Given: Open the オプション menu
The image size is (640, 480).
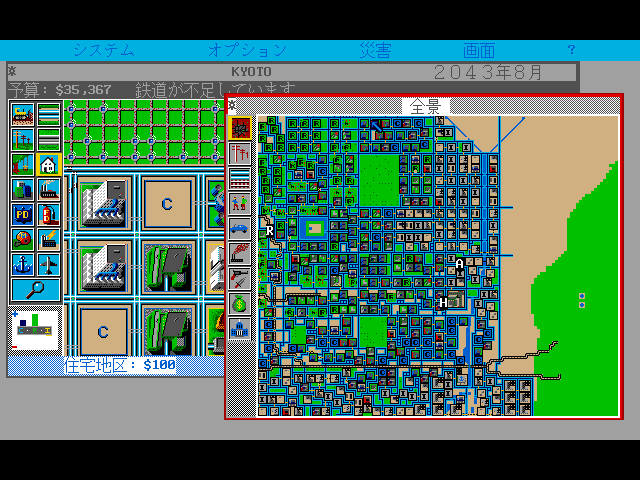Looking at the screenshot, I should 247,50.
